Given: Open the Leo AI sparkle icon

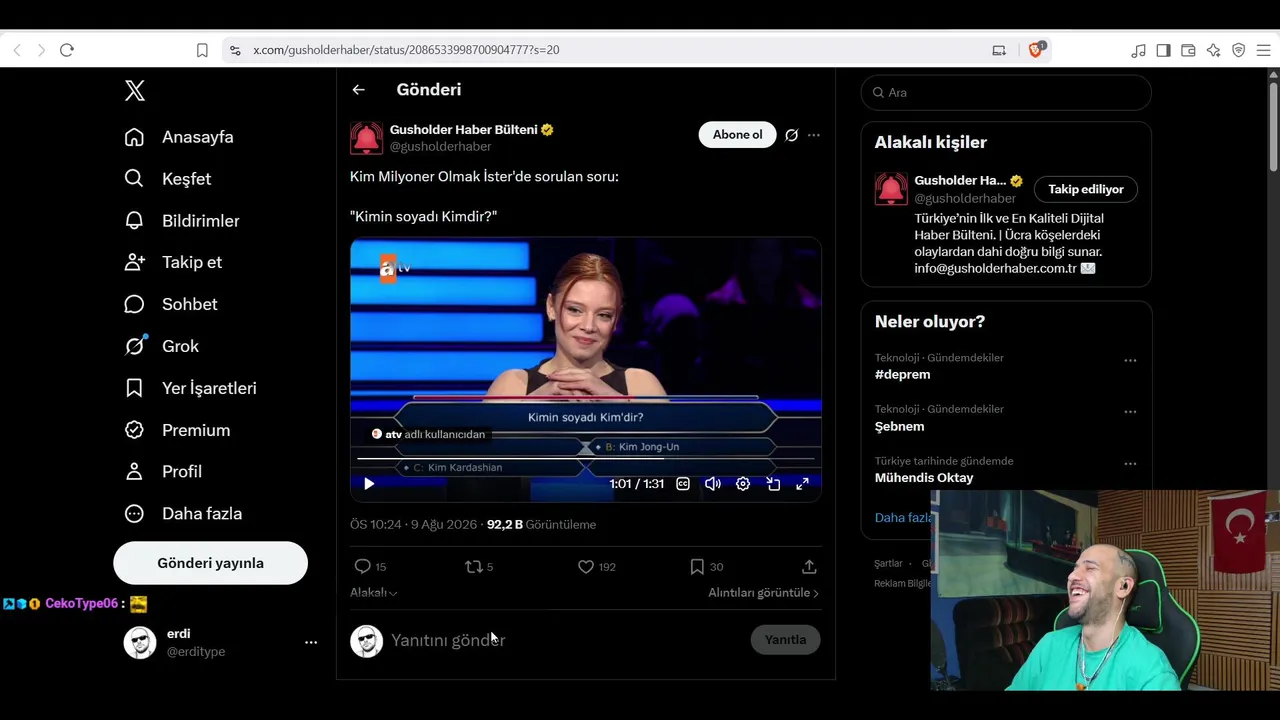Looking at the screenshot, I should (x=1213, y=50).
